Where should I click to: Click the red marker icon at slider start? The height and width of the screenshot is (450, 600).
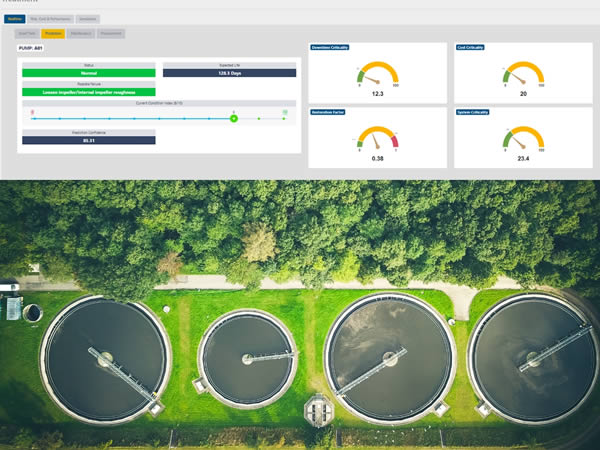coord(33,112)
